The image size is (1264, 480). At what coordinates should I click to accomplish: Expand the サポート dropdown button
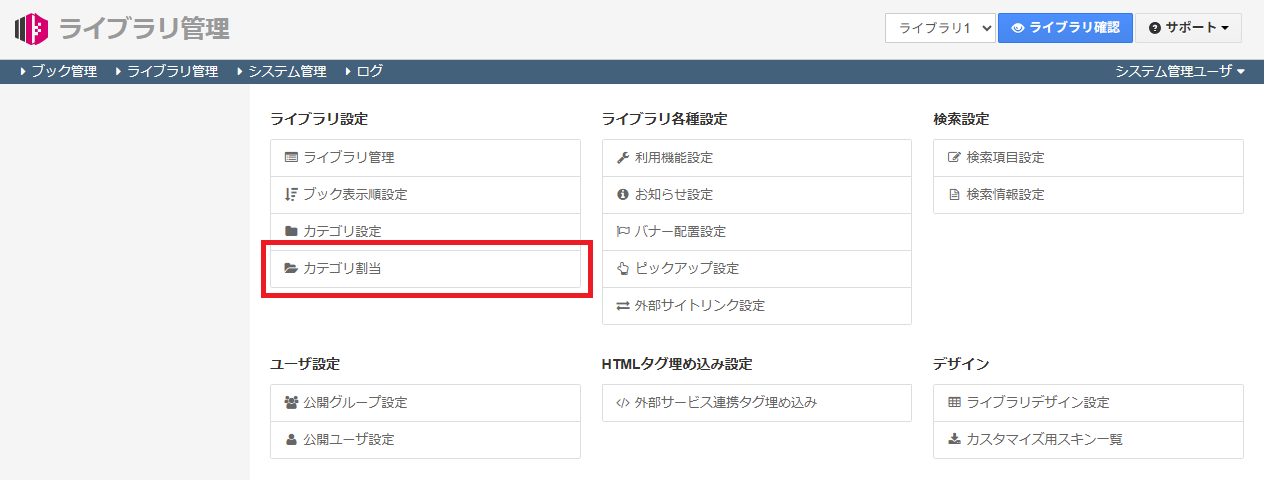tap(1188, 28)
